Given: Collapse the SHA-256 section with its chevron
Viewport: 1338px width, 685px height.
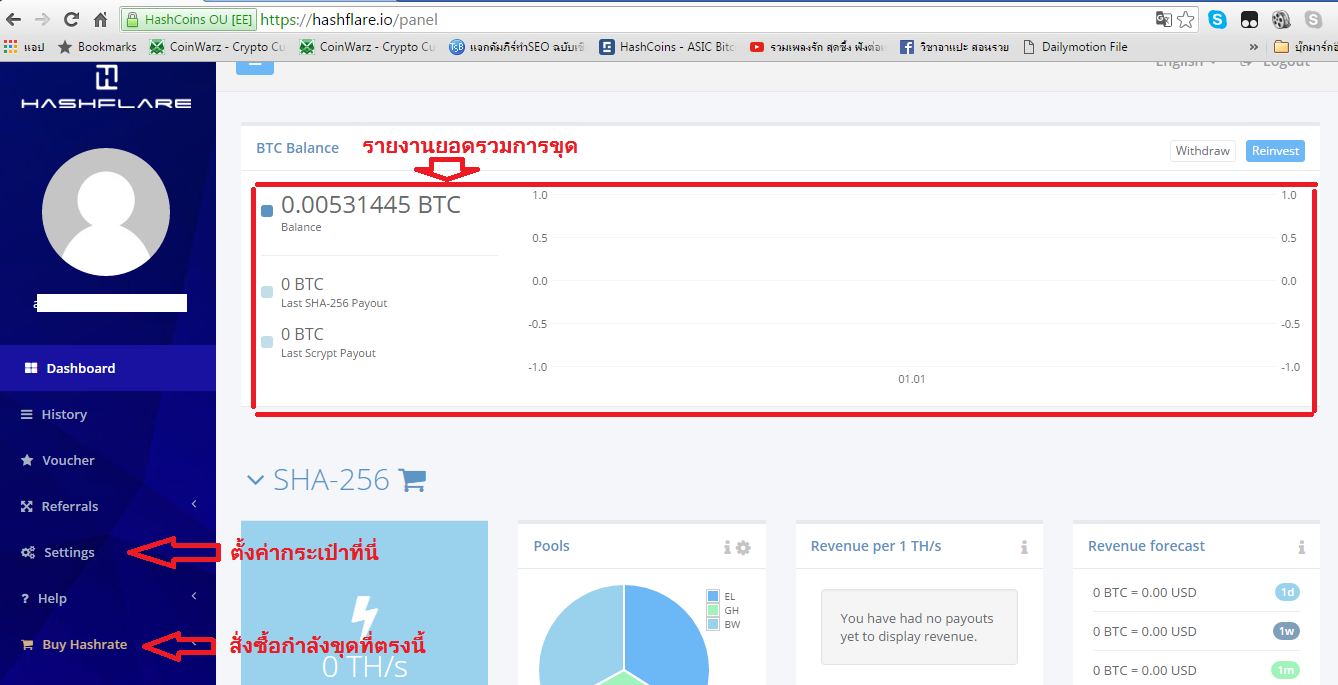Looking at the screenshot, I should [x=255, y=481].
